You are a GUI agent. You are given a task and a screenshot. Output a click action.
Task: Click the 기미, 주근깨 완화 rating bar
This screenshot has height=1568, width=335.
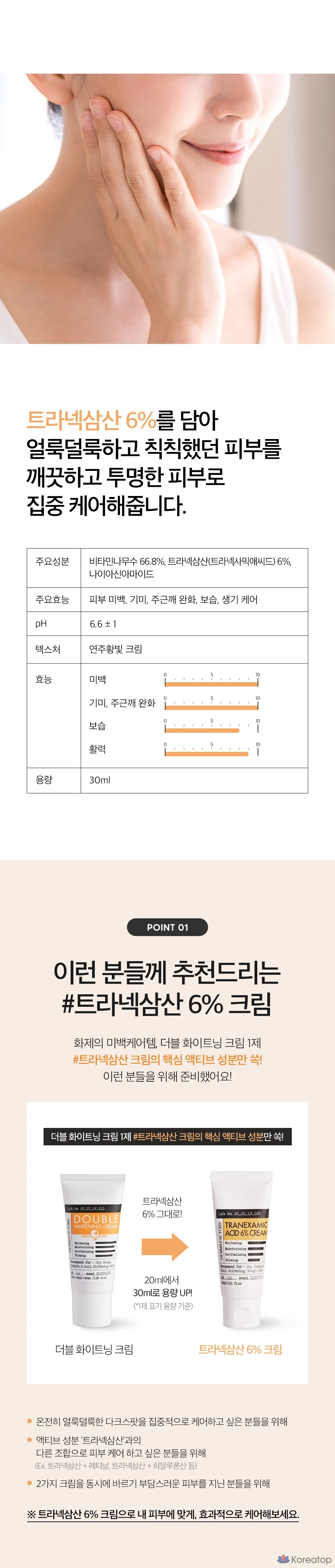pos(211,707)
